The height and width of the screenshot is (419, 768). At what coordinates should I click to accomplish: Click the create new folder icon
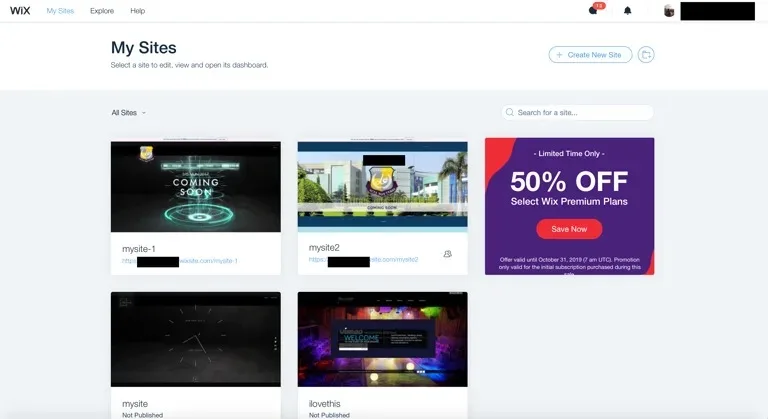pos(646,55)
